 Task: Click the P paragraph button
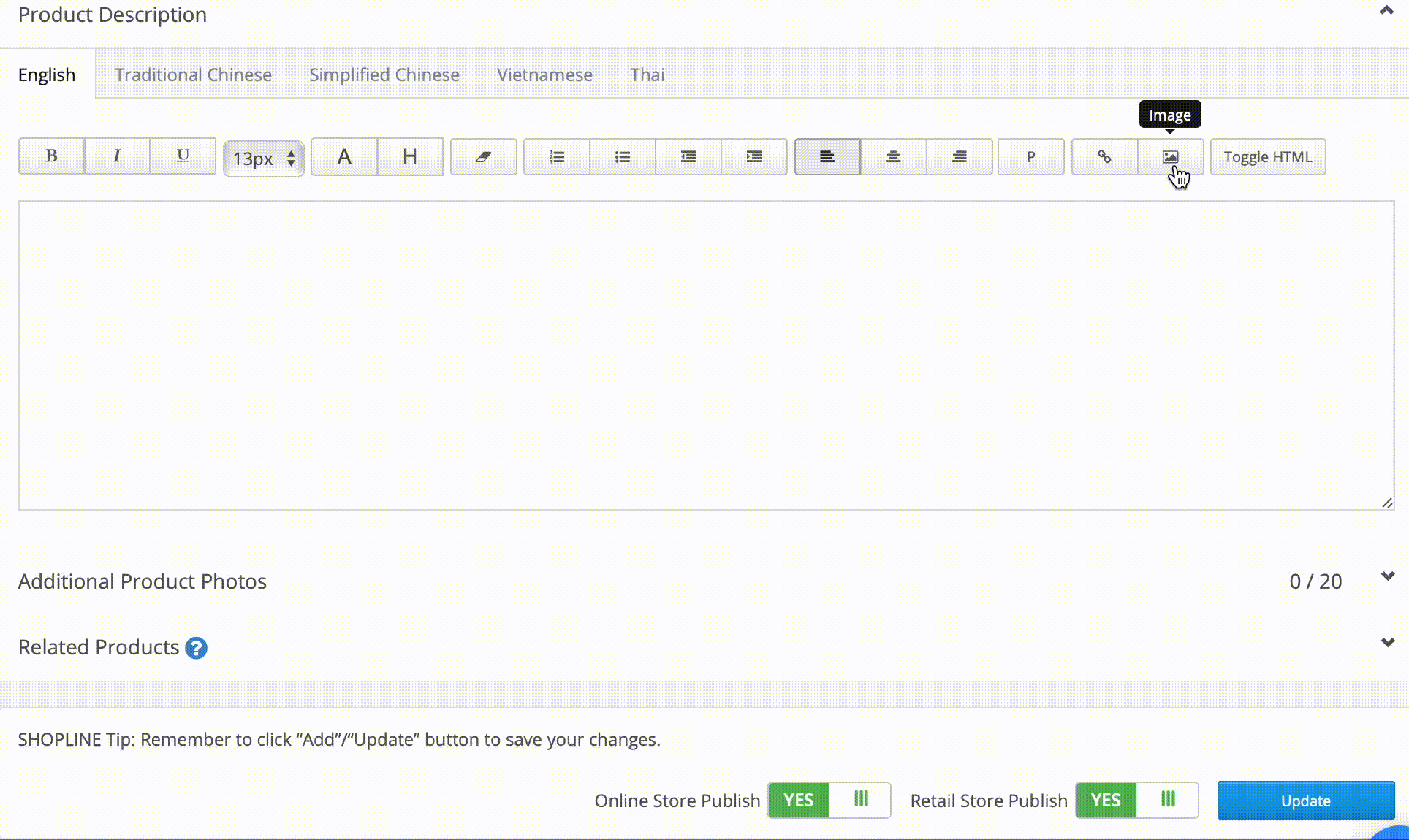coord(1031,157)
